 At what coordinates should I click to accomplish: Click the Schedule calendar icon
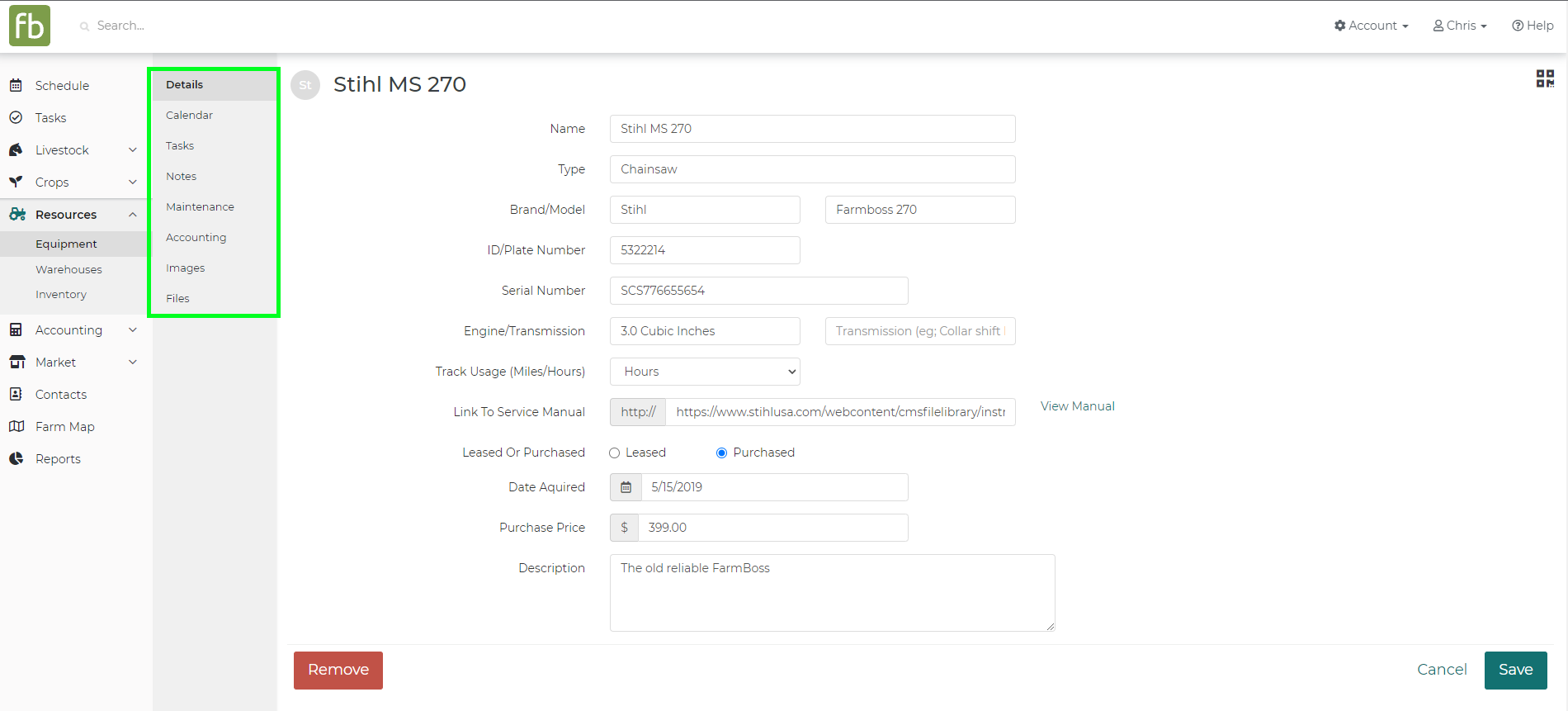point(16,85)
